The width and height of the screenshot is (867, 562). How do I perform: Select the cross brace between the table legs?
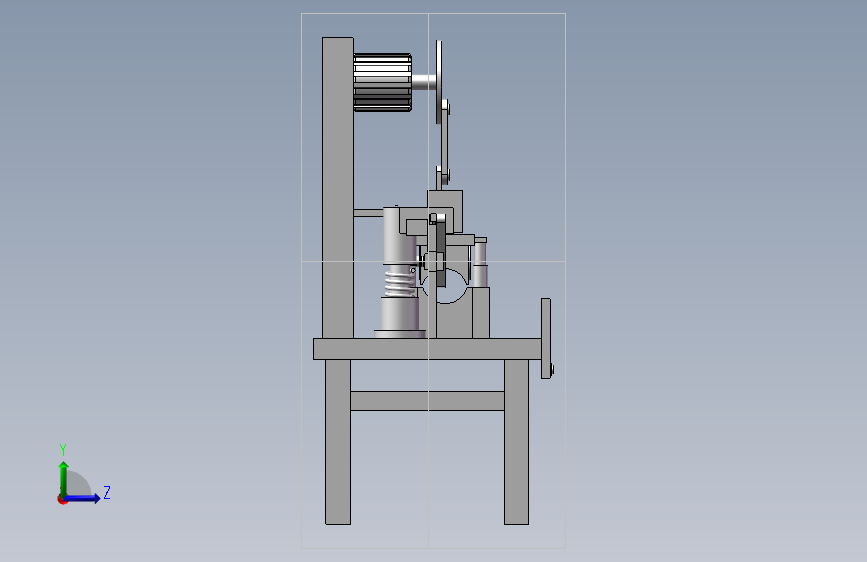click(427, 401)
